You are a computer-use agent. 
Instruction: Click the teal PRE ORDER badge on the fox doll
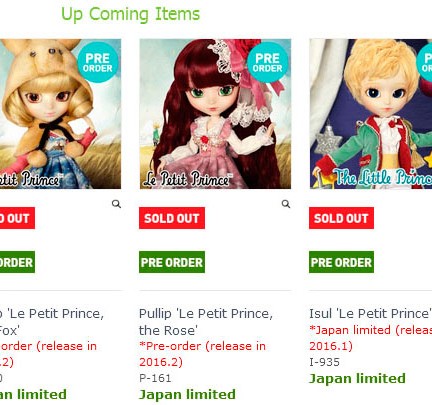pos(98,62)
